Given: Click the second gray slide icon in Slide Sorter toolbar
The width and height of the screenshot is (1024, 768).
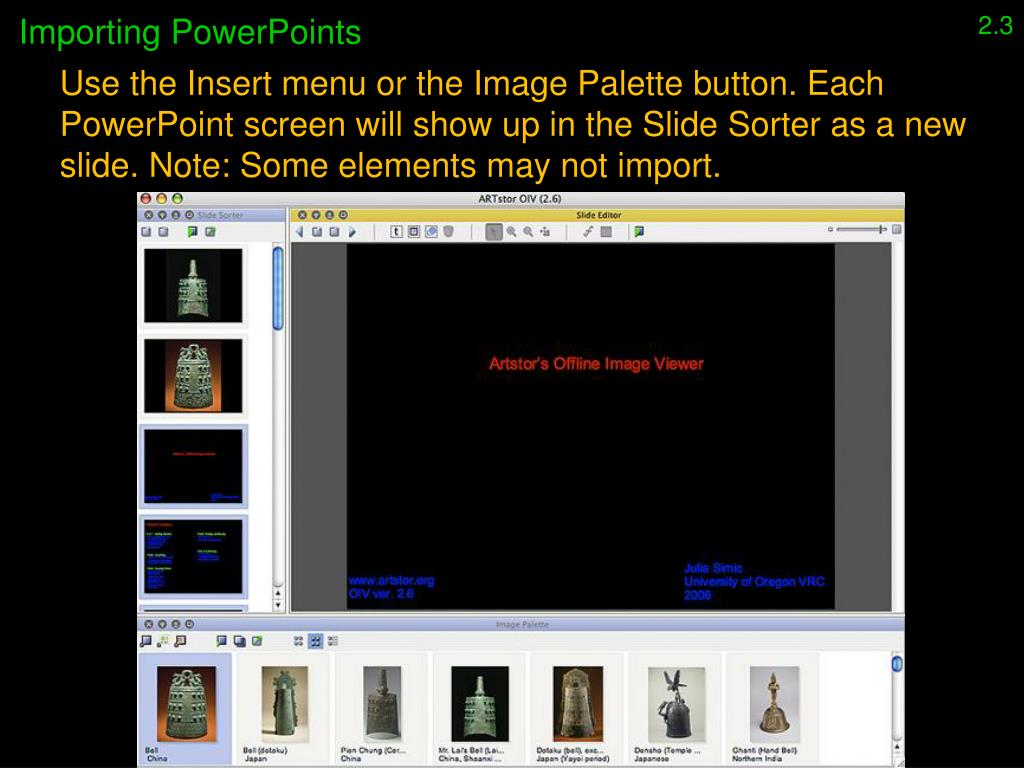Looking at the screenshot, I should [163, 232].
